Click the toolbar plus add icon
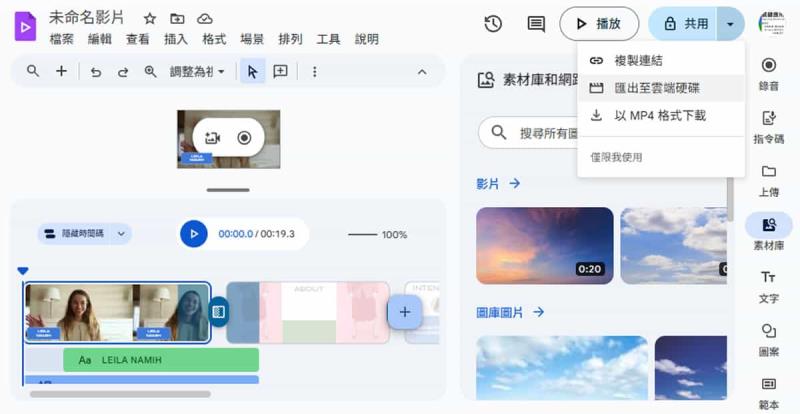 coord(61,71)
